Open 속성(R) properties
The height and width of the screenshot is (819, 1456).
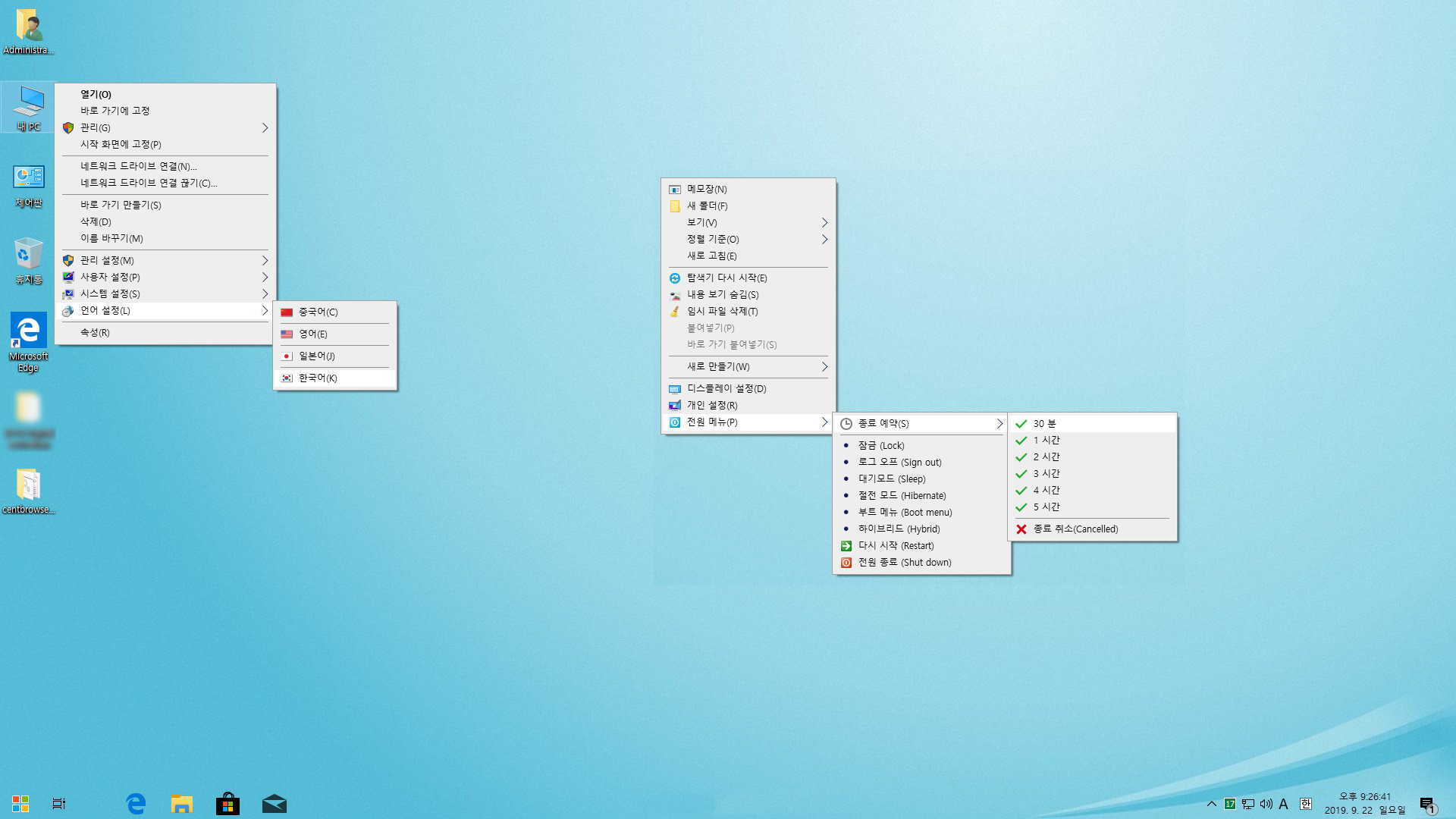click(x=165, y=332)
